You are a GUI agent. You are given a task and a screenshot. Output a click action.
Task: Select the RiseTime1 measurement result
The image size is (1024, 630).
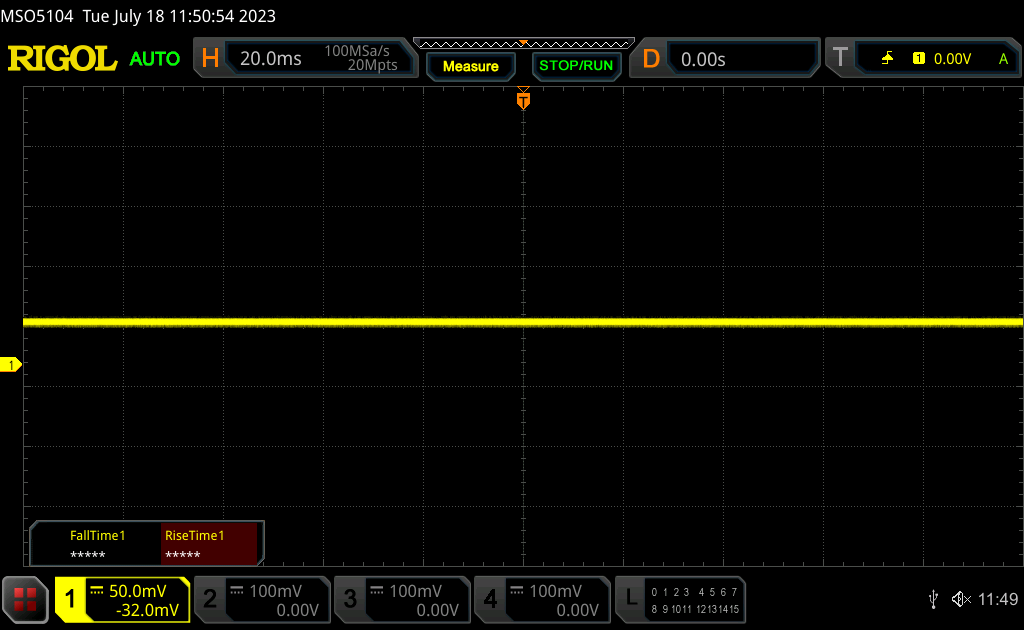[x=209, y=544]
